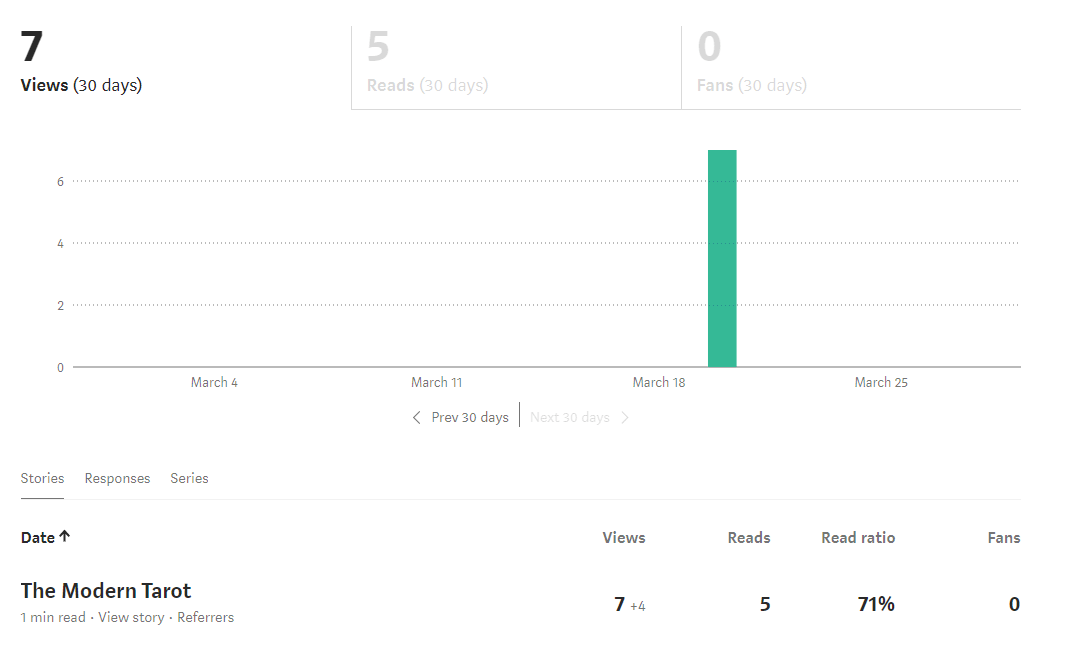The width and height of the screenshot is (1089, 653).
Task: Click the View story link
Action: point(131,617)
